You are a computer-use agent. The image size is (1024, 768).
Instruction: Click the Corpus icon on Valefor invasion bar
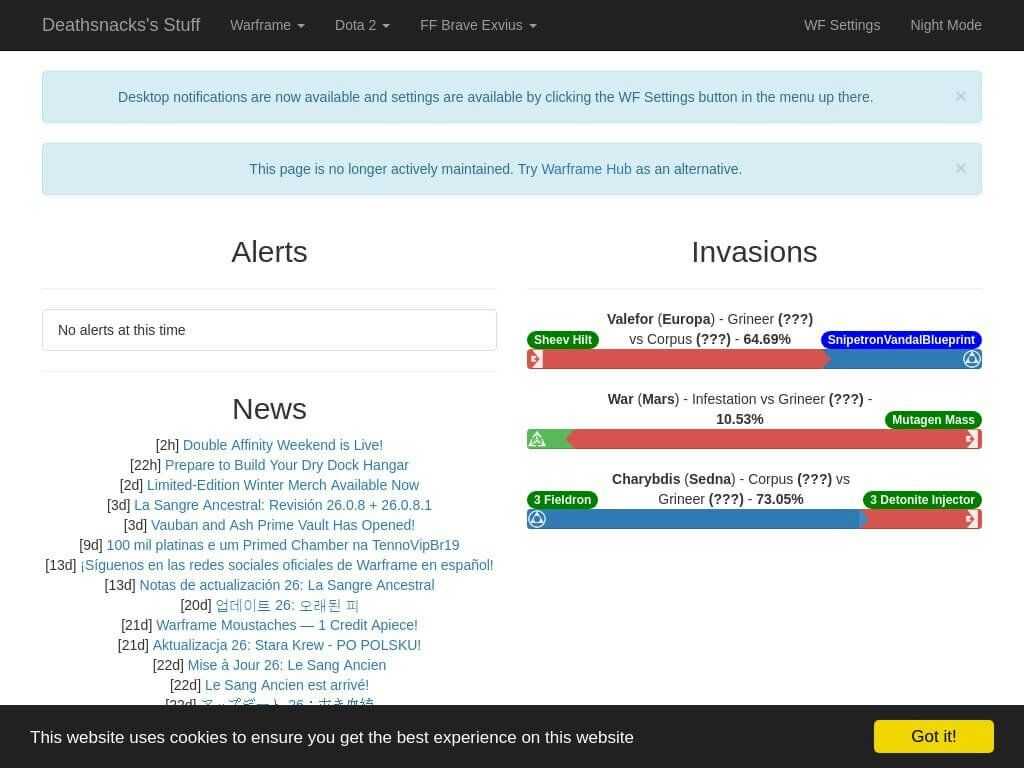[x=972, y=359]
